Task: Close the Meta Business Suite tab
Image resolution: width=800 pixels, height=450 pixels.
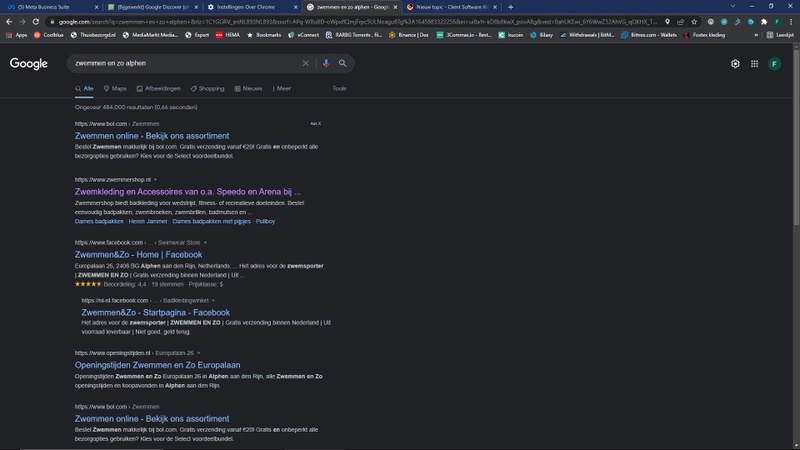Action: pos(96,7)
